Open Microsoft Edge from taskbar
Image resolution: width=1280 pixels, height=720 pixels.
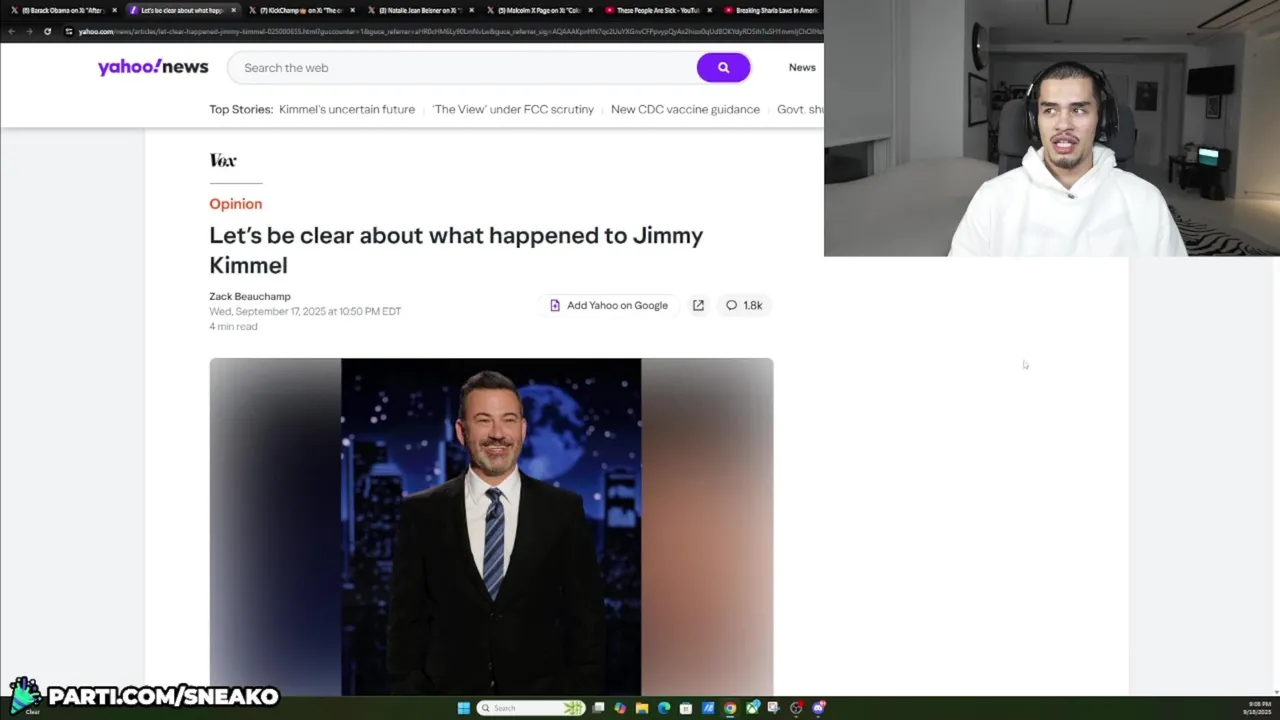664,708
